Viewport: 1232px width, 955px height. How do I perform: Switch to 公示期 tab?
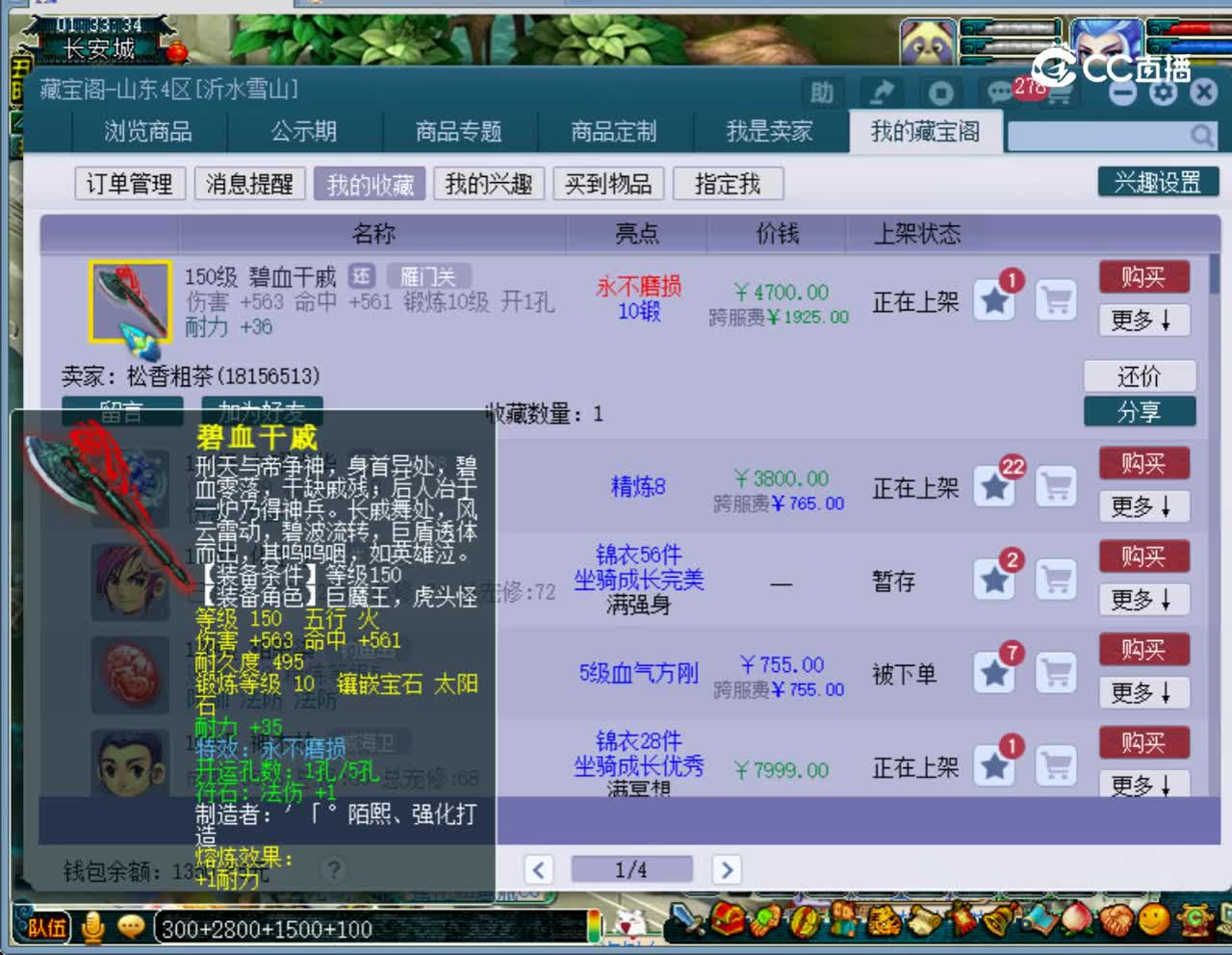(304, 132)
